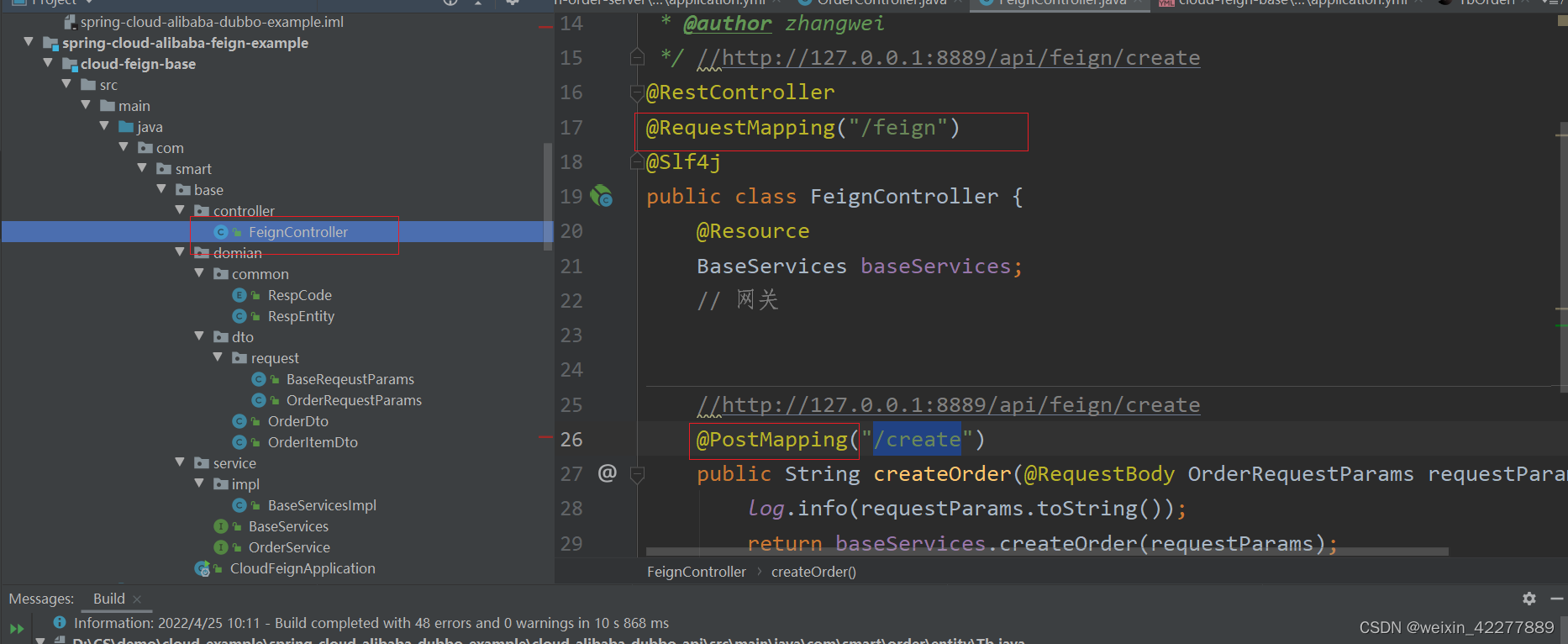
Task: Select BaseServicesImpl in the project tree
Action: pyautogui.click(x=322, y=505)
